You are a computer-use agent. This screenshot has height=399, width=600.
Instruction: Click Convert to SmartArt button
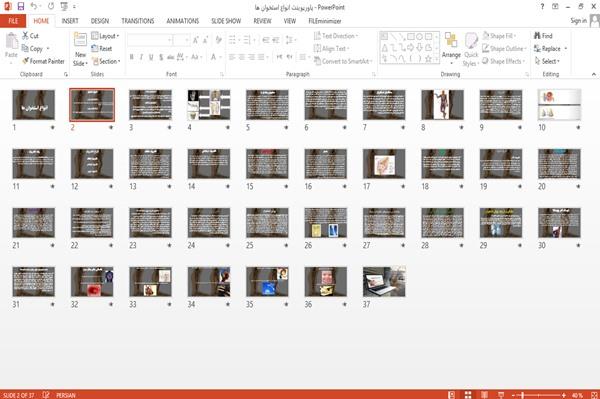coord(343,61)
